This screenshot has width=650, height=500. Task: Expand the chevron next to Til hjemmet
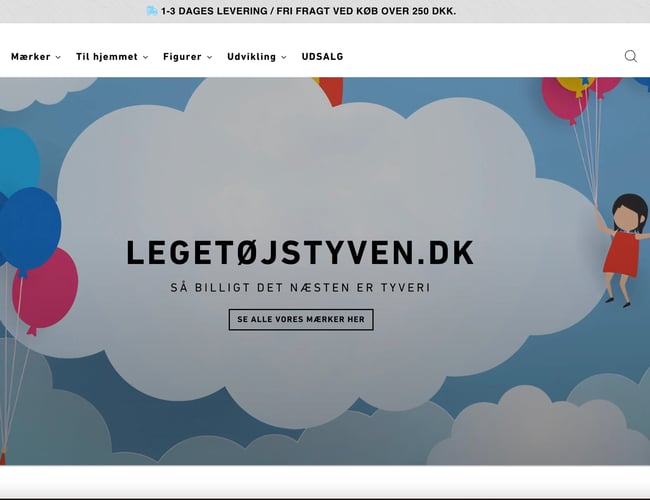pos(146,57)
